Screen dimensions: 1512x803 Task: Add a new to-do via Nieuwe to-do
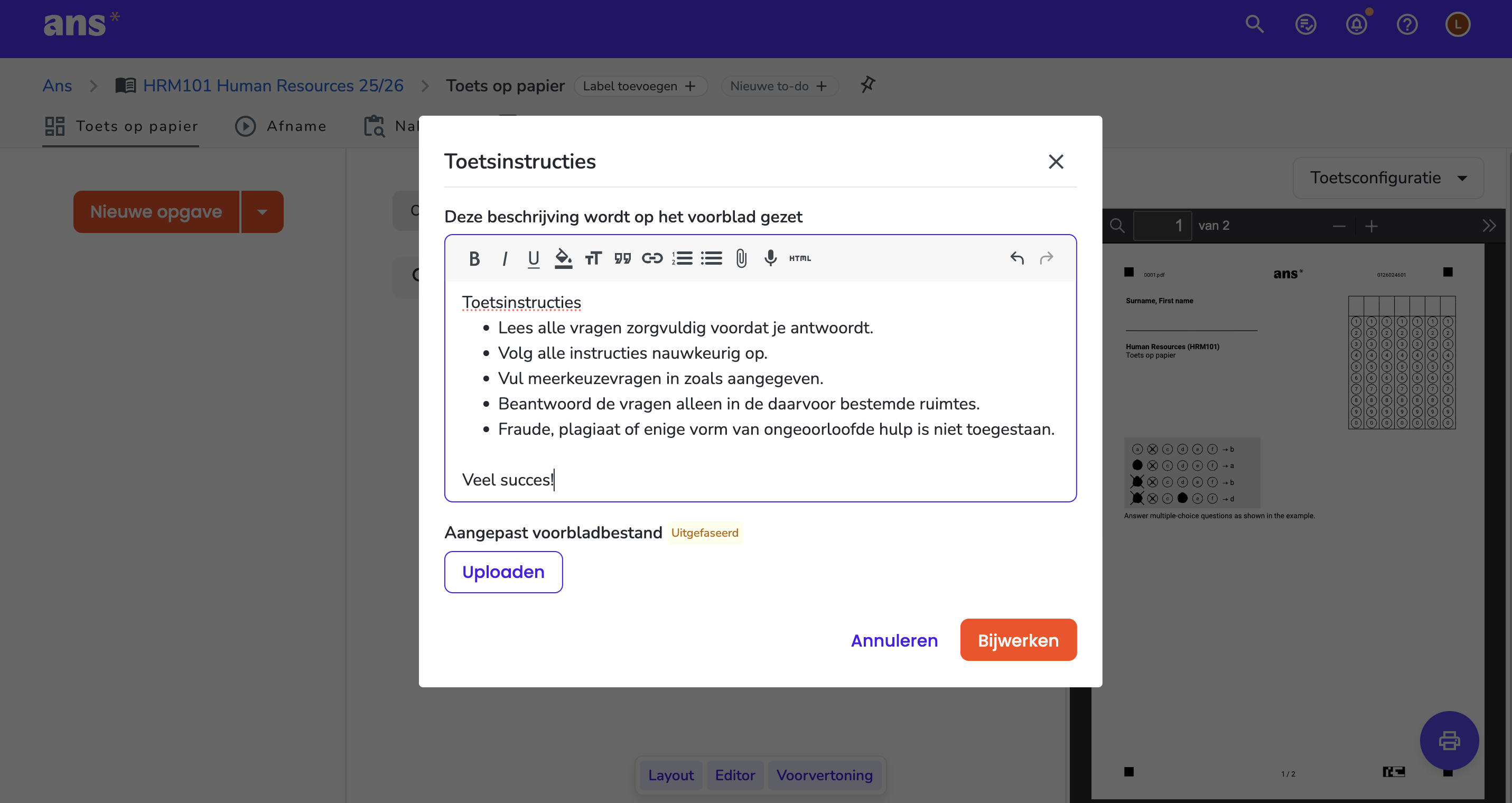click(x=779, y=86)
